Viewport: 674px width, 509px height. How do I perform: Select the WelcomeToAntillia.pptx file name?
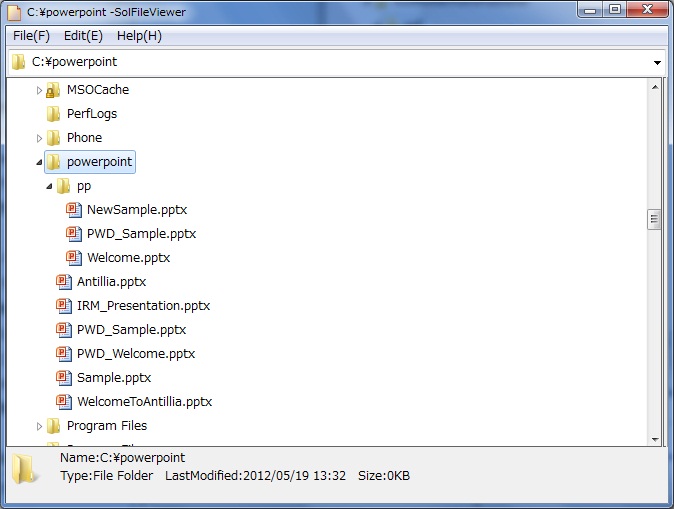[x=144, y=402]
